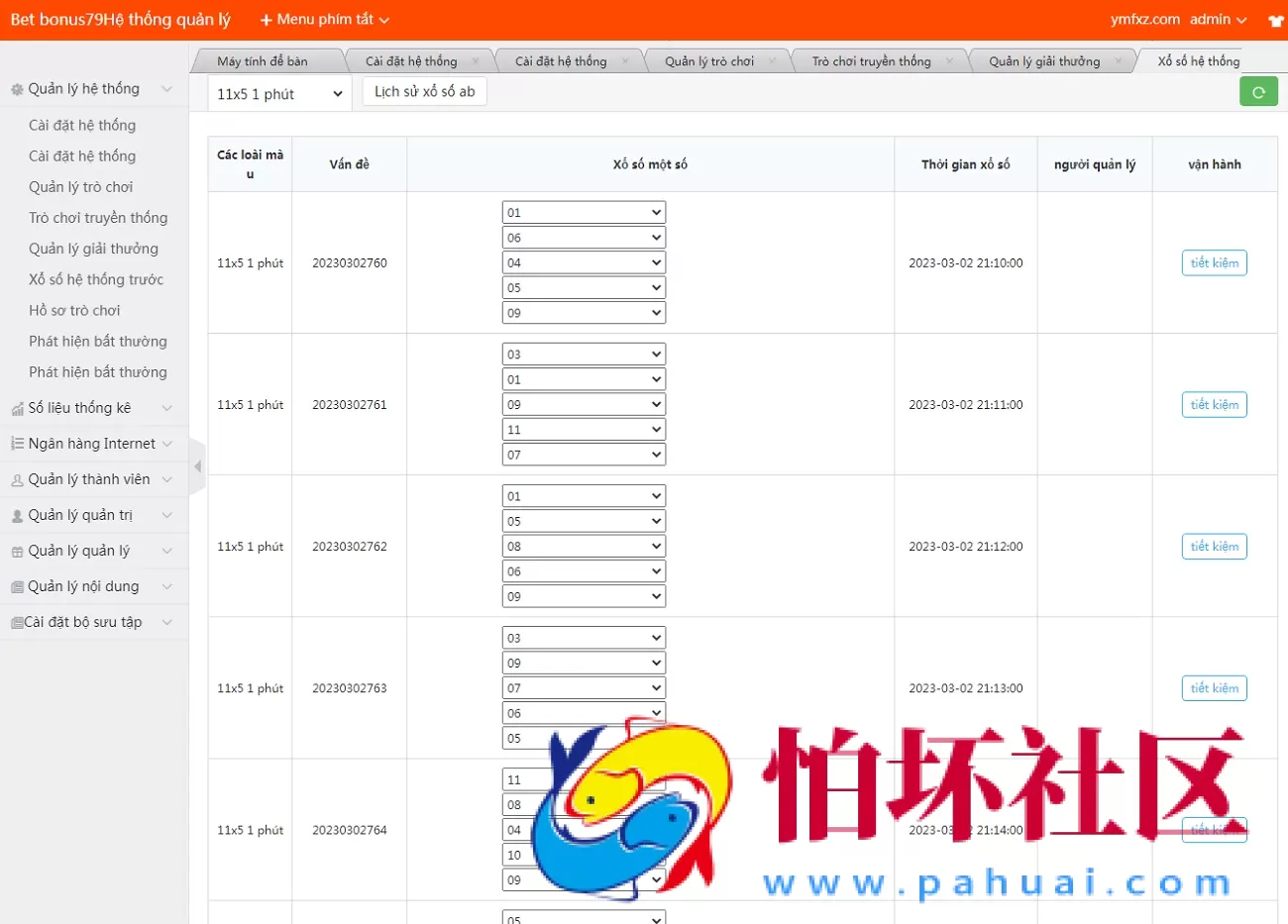Click the Lịch sử xổ số ab button
The width and height of the screenshot is (1288, 924).
tap(424, 90)
